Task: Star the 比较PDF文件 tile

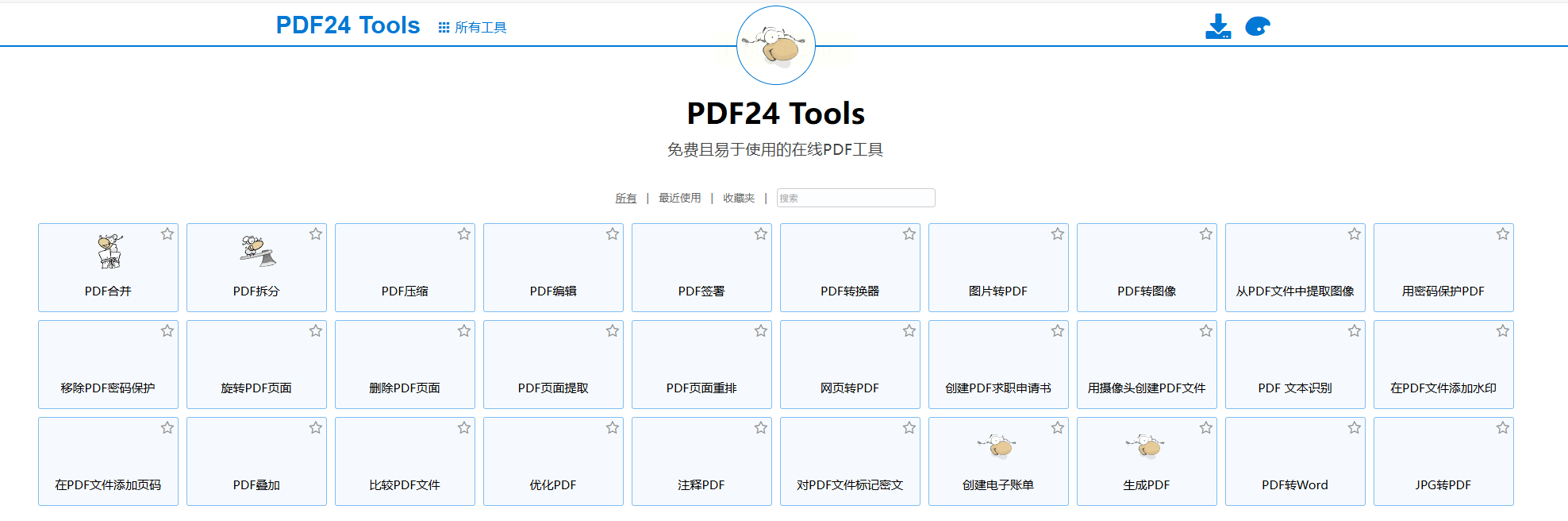Action: coord(464,428)
